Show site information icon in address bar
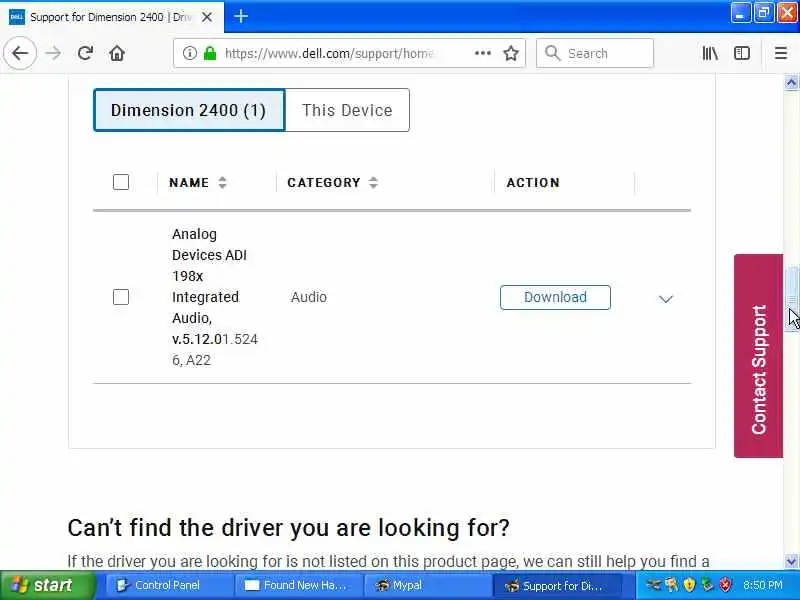800x600 pixels. [x=189, y=53]
